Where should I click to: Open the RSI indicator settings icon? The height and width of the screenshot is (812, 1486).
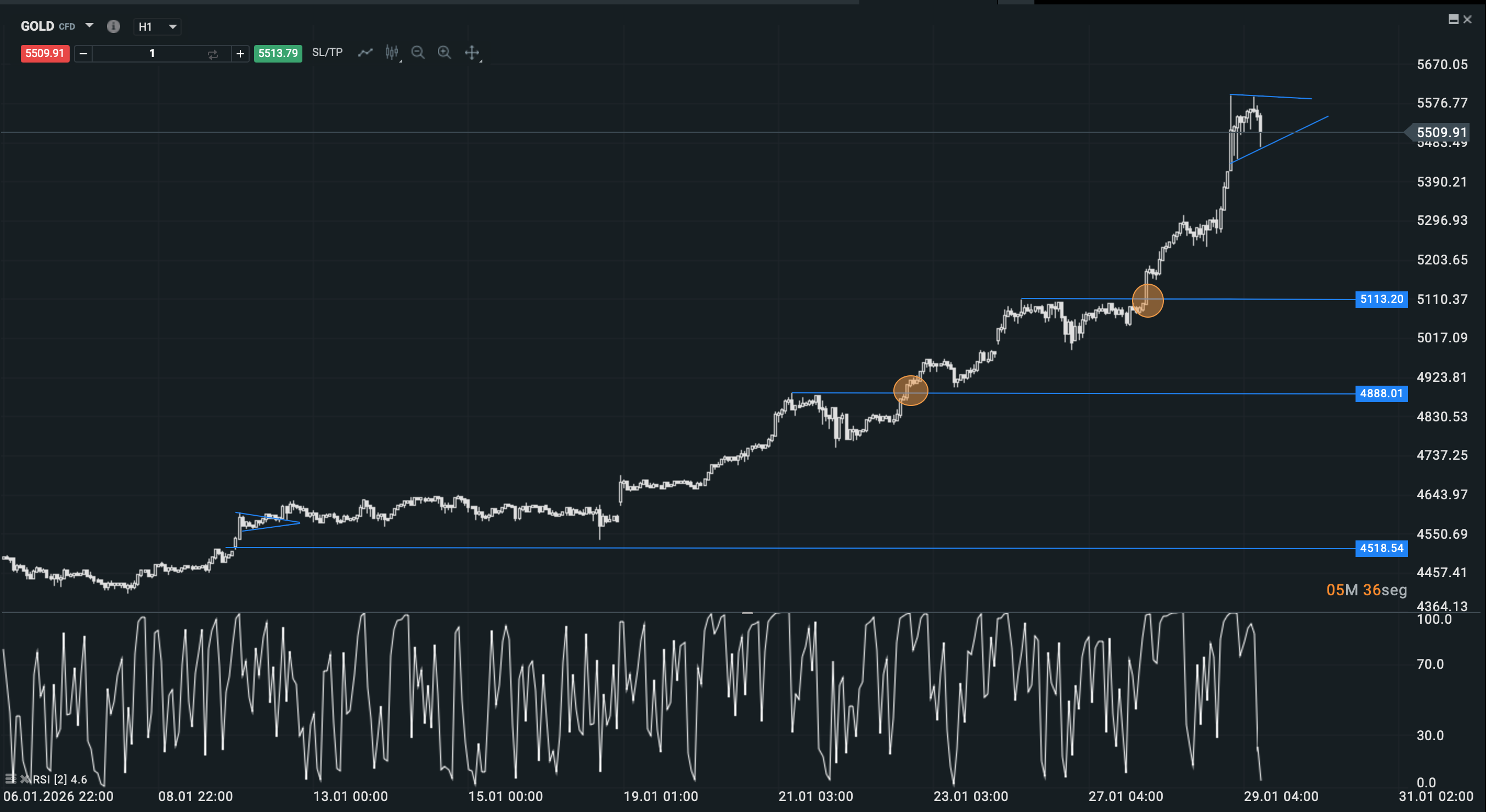click(x=10, y=779)
